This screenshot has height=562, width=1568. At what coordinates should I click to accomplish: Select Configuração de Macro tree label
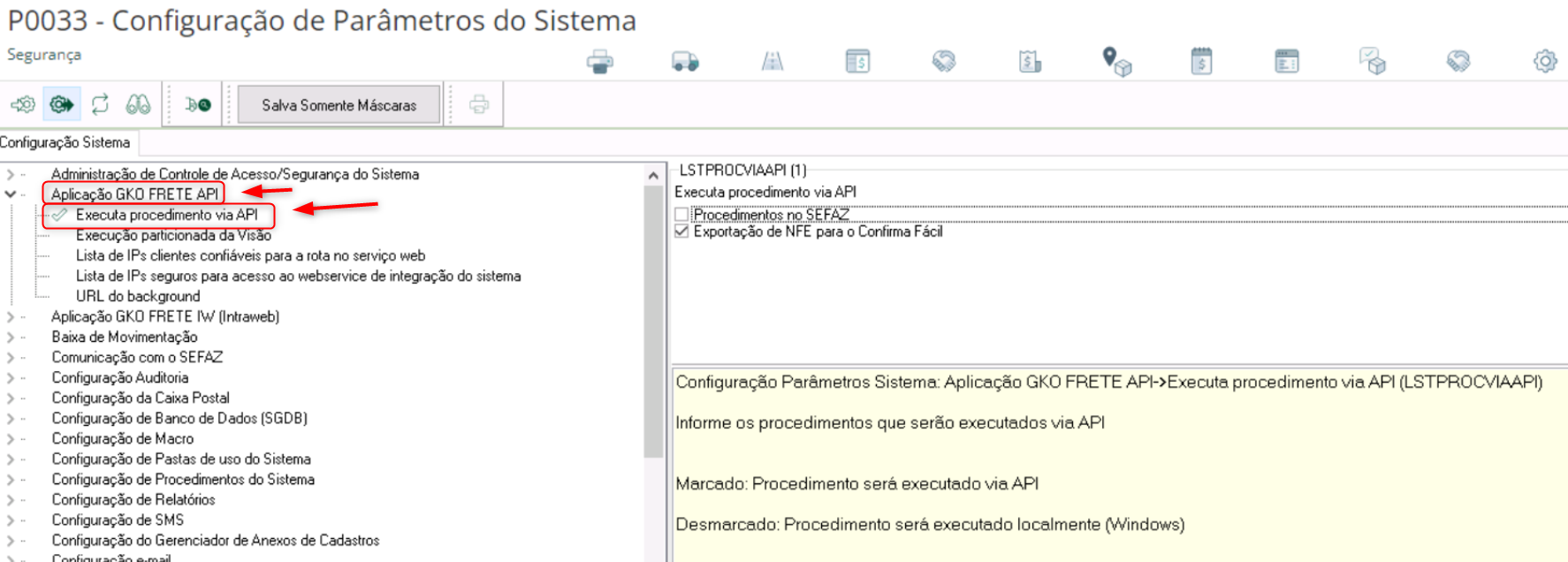[x=122, y=438]
